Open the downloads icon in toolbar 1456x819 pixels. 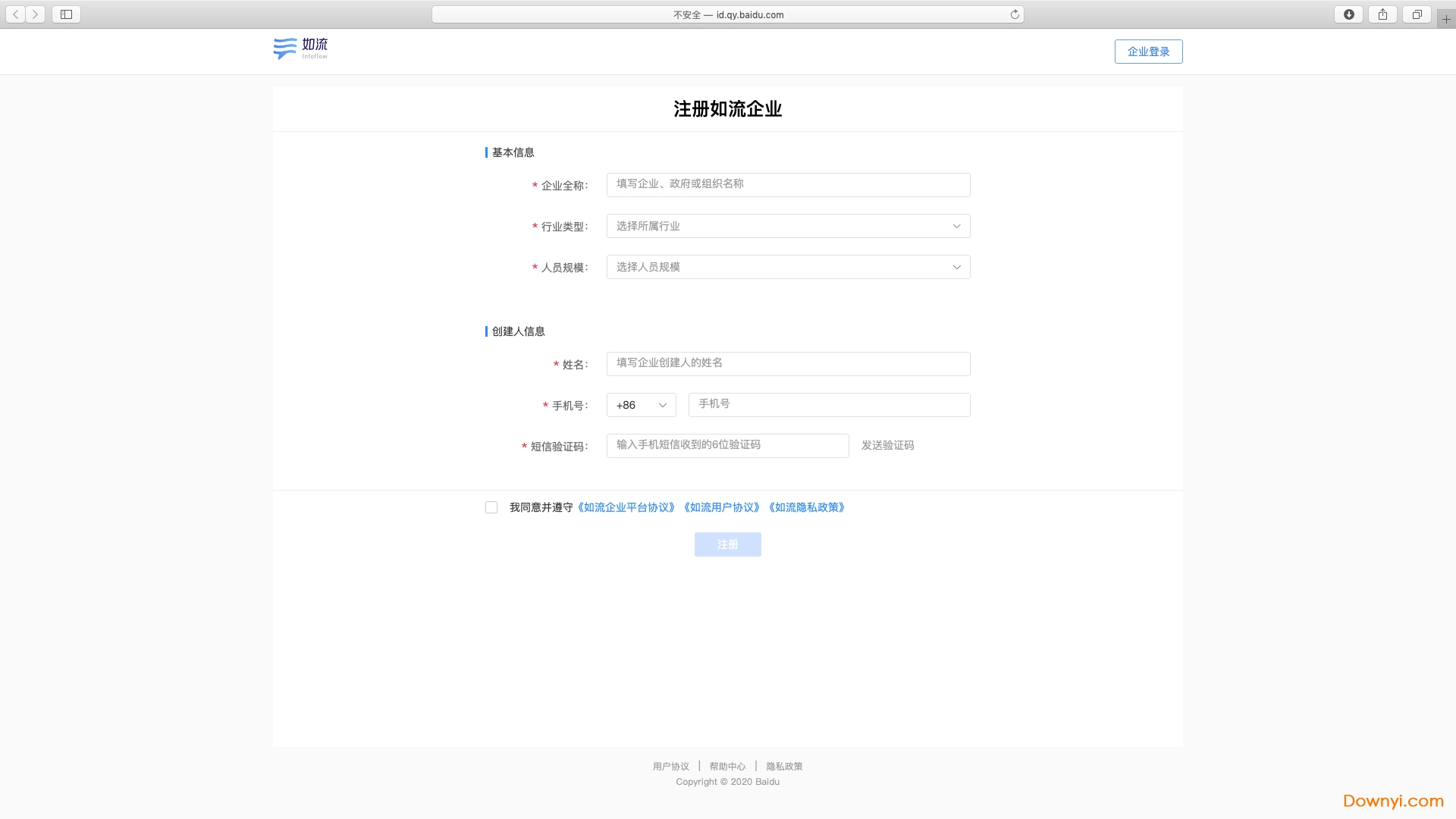[x=1348, y=14]
